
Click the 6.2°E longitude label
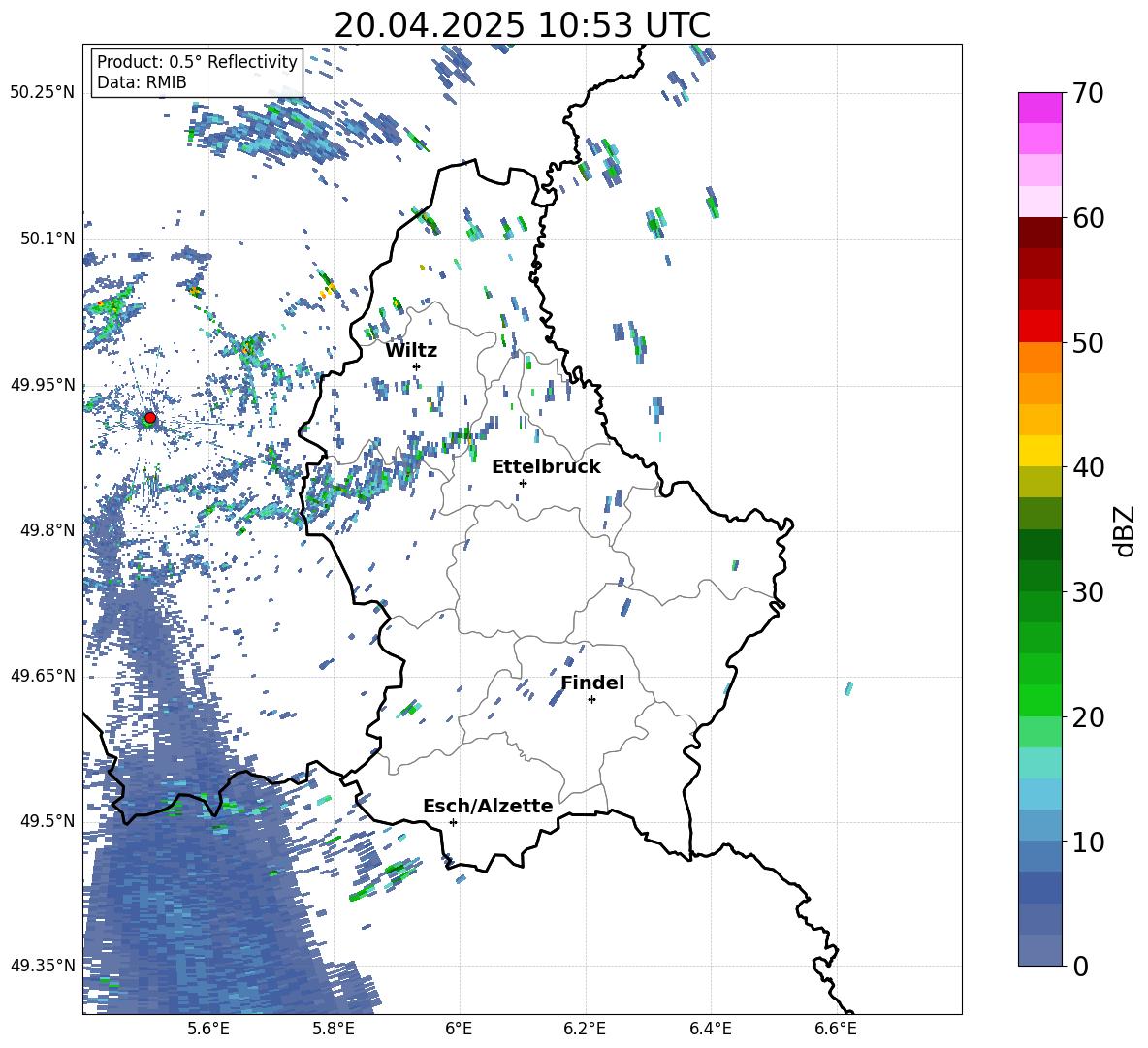tap(585, 1029)
